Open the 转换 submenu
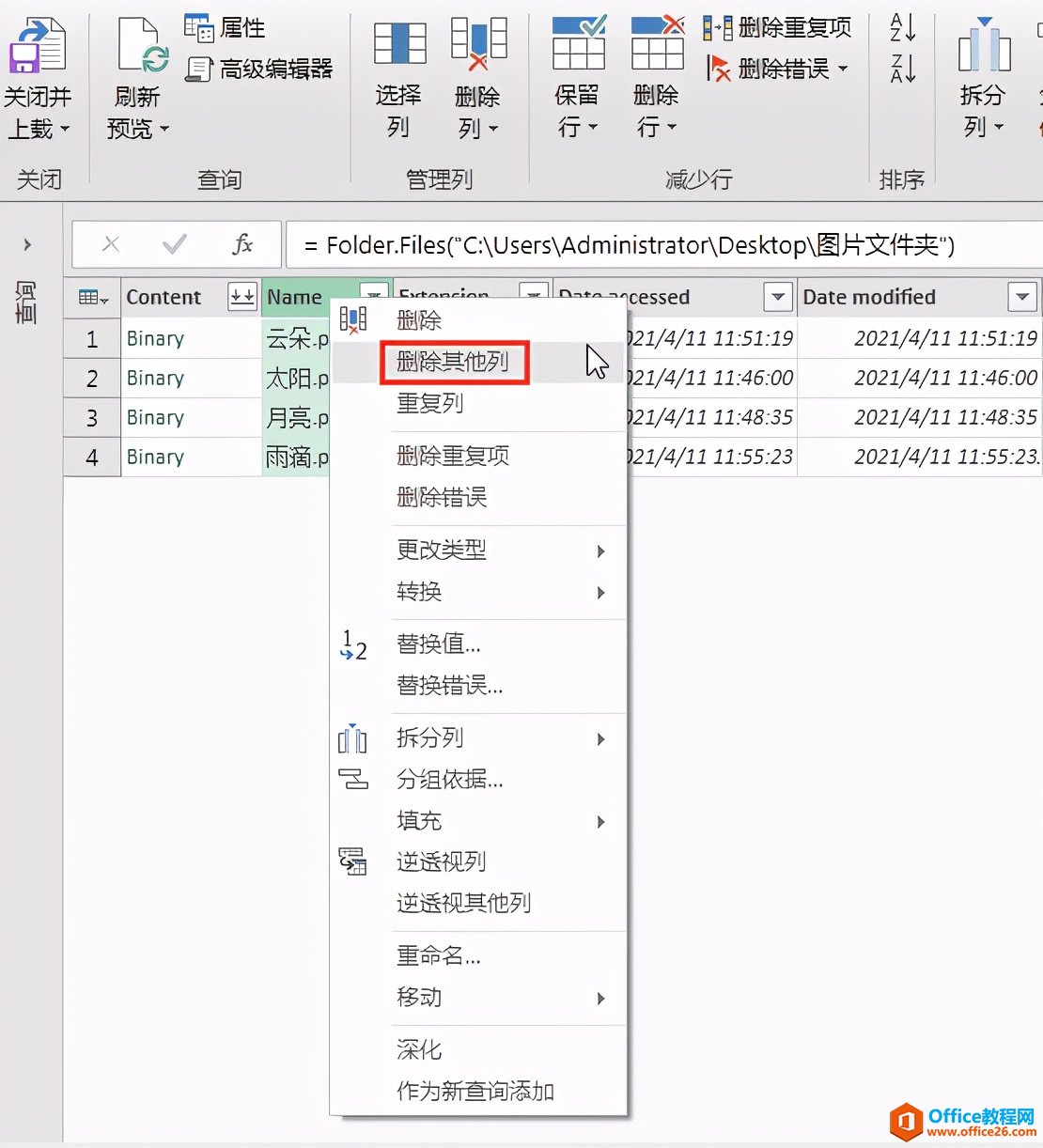Viewport: 1043px width, 1148px height. [478, 591]
